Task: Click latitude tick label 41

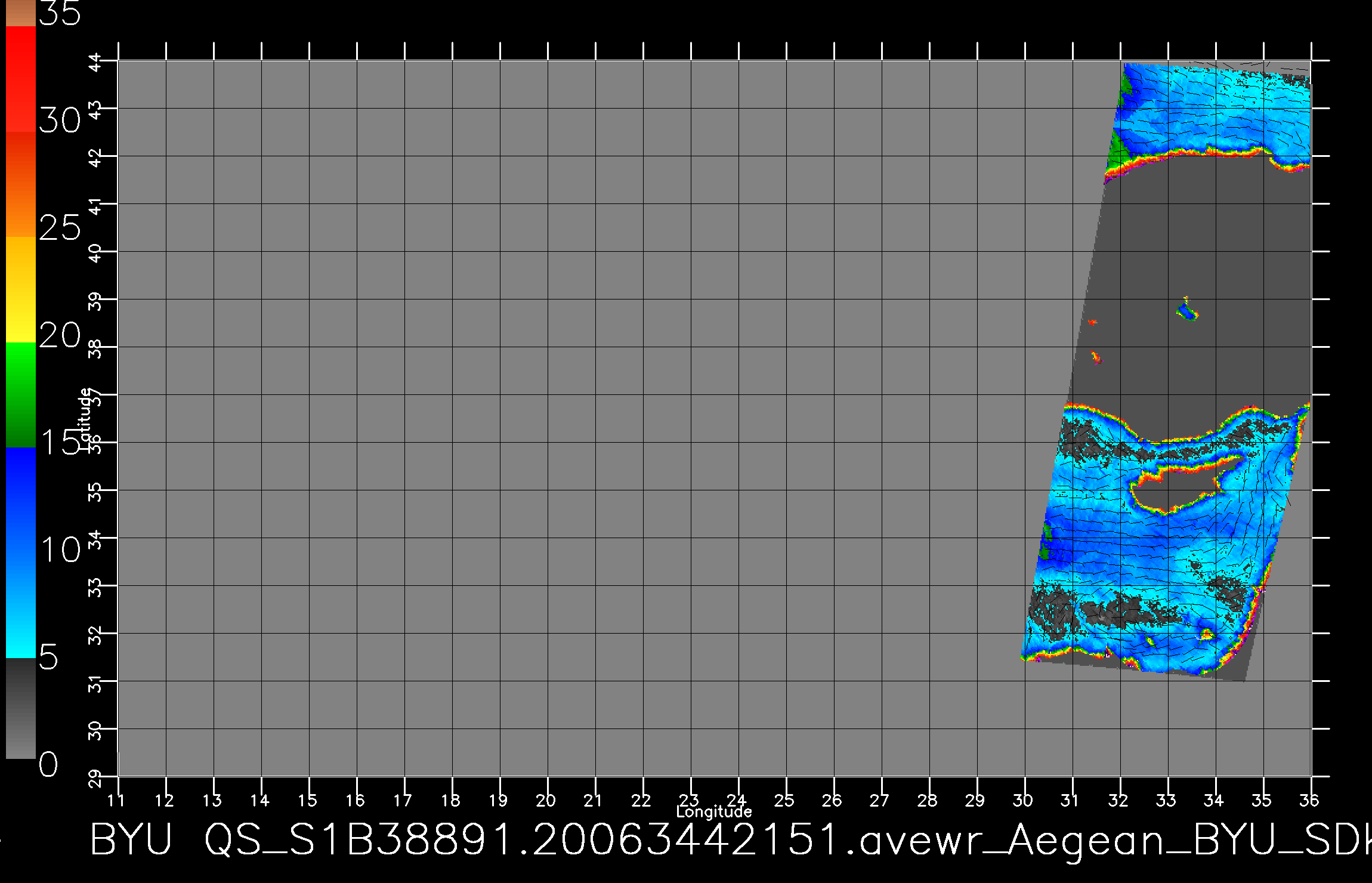Action: pyautogui.click(x=96, y=206)
